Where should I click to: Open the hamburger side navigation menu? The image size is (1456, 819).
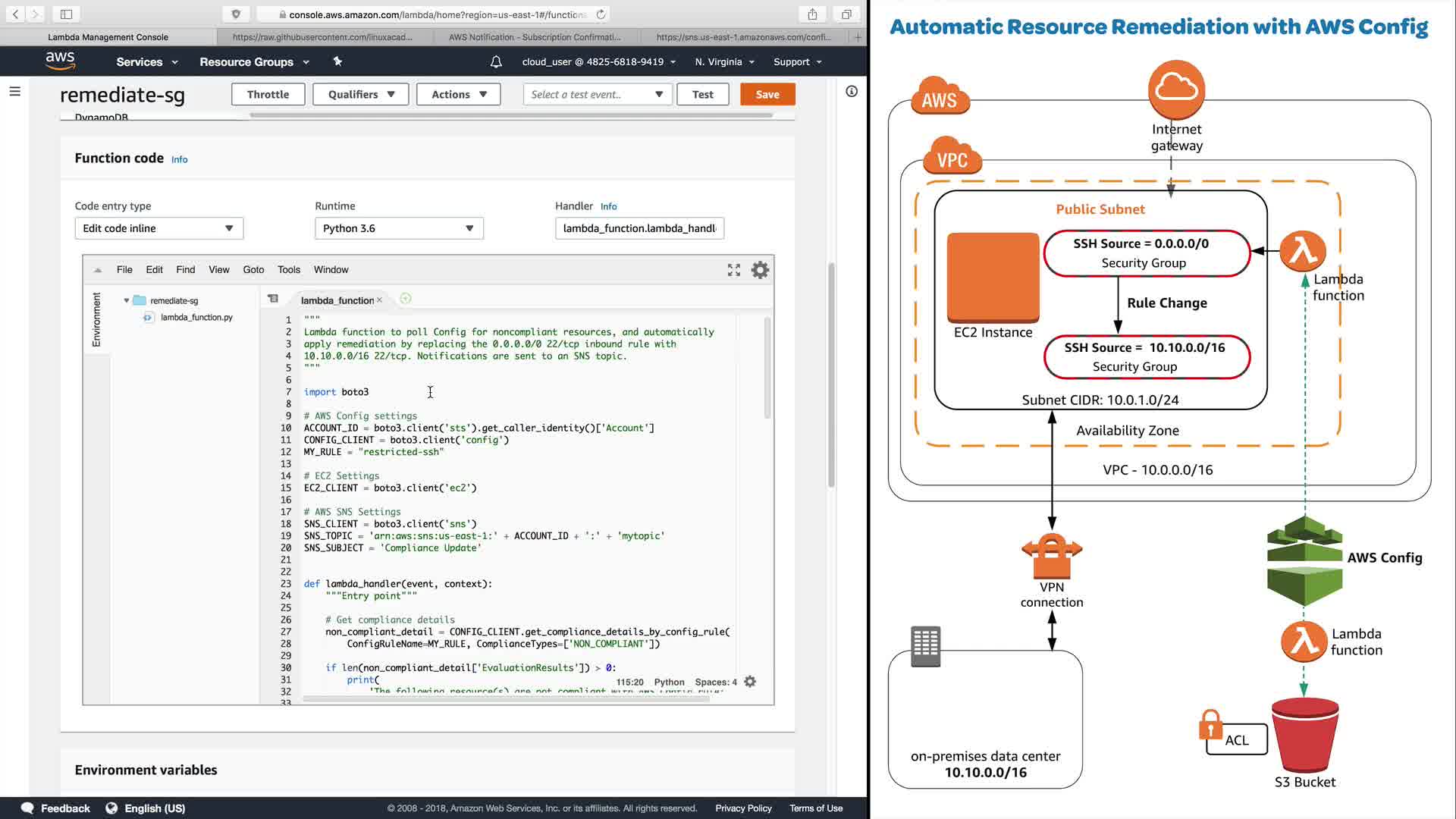[14, 92]
